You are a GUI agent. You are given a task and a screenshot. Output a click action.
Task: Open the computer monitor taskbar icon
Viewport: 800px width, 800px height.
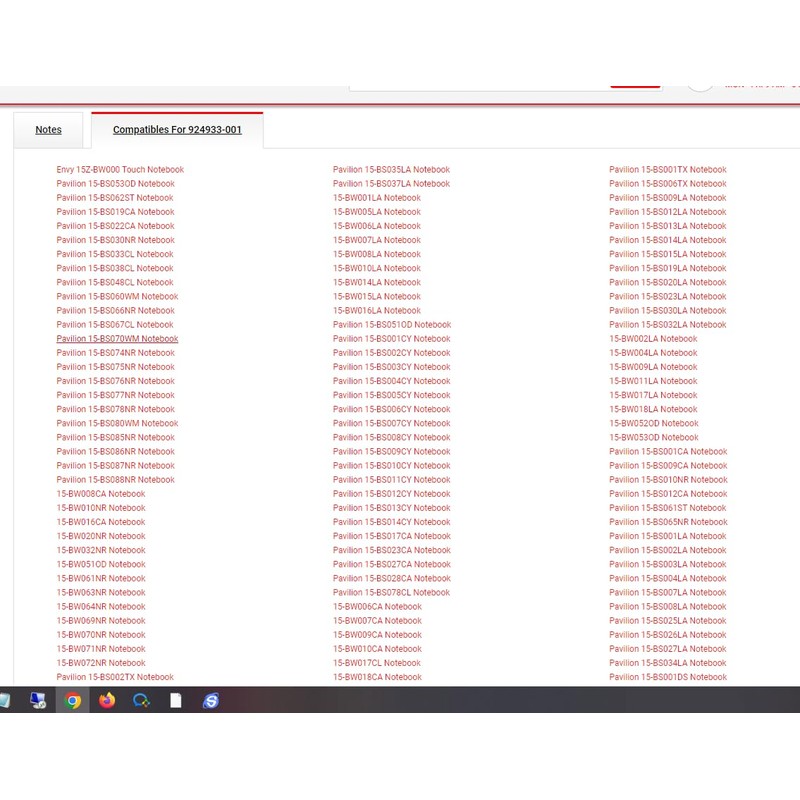(x=38, y=700)
